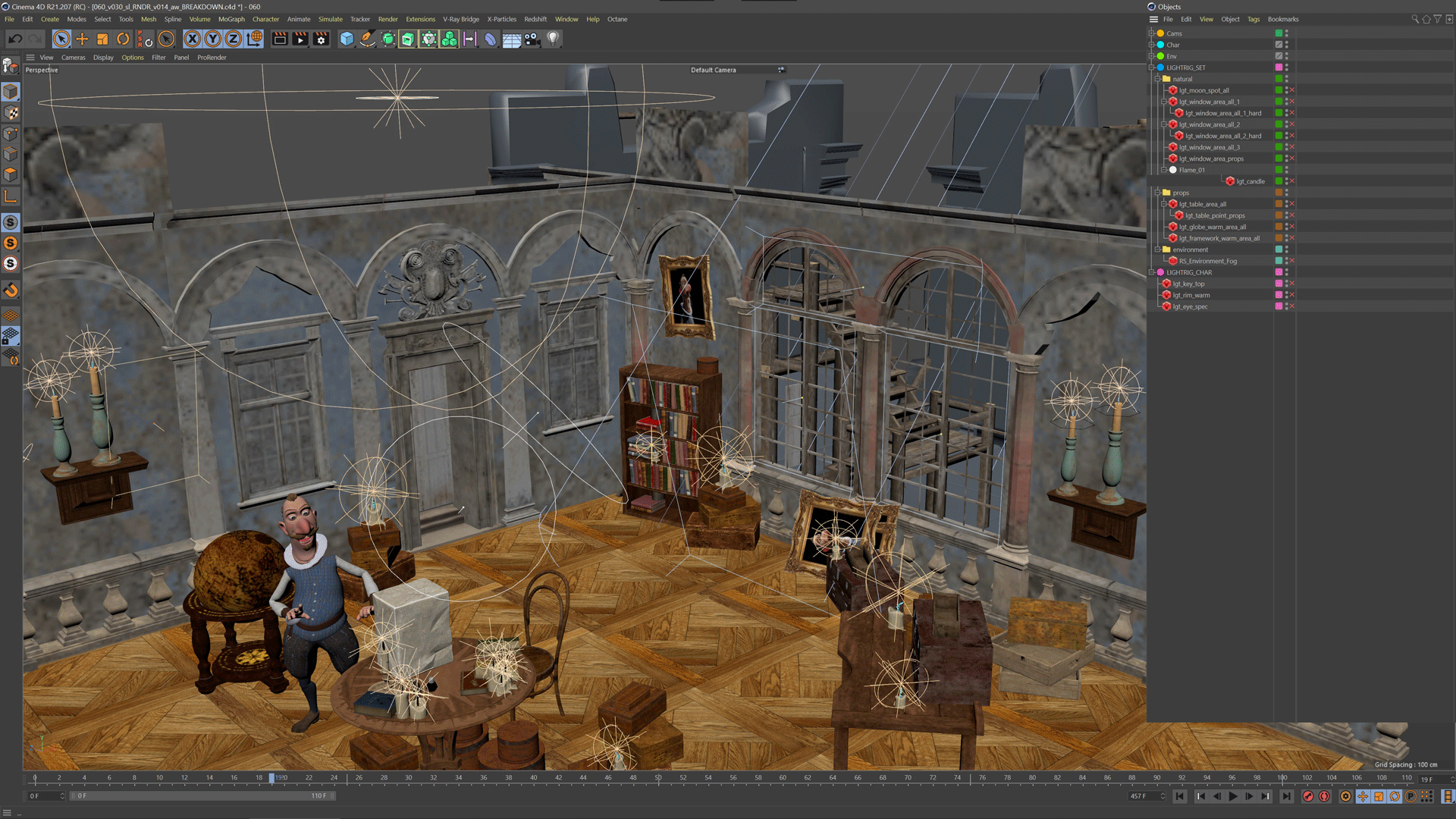Click the pink layer swatch of LIGHTRIG_SET
This screenshot has height=819, width=1456.
click(x=1279, y=67)
